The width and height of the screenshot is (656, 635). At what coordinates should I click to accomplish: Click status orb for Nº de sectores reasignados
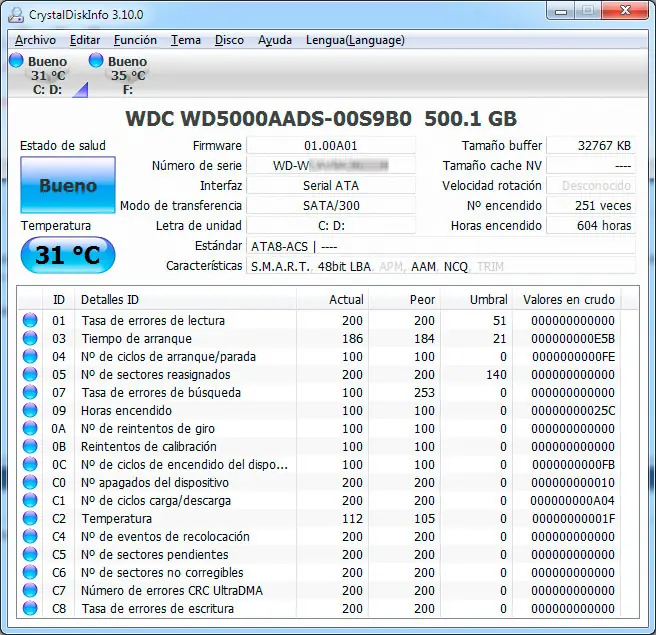[x=30, y=374]
